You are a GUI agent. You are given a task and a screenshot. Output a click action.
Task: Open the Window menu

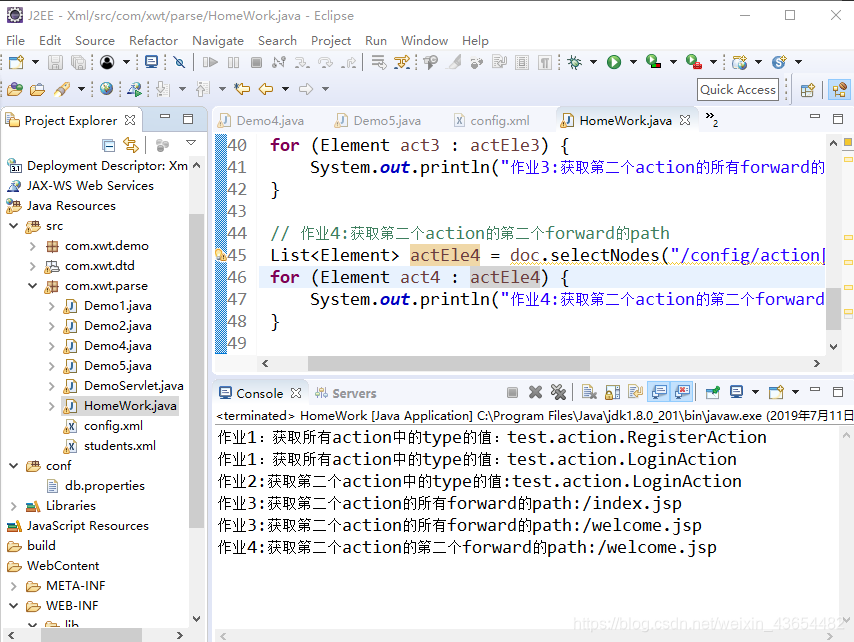pyautogui.click(x=424, y=41)
